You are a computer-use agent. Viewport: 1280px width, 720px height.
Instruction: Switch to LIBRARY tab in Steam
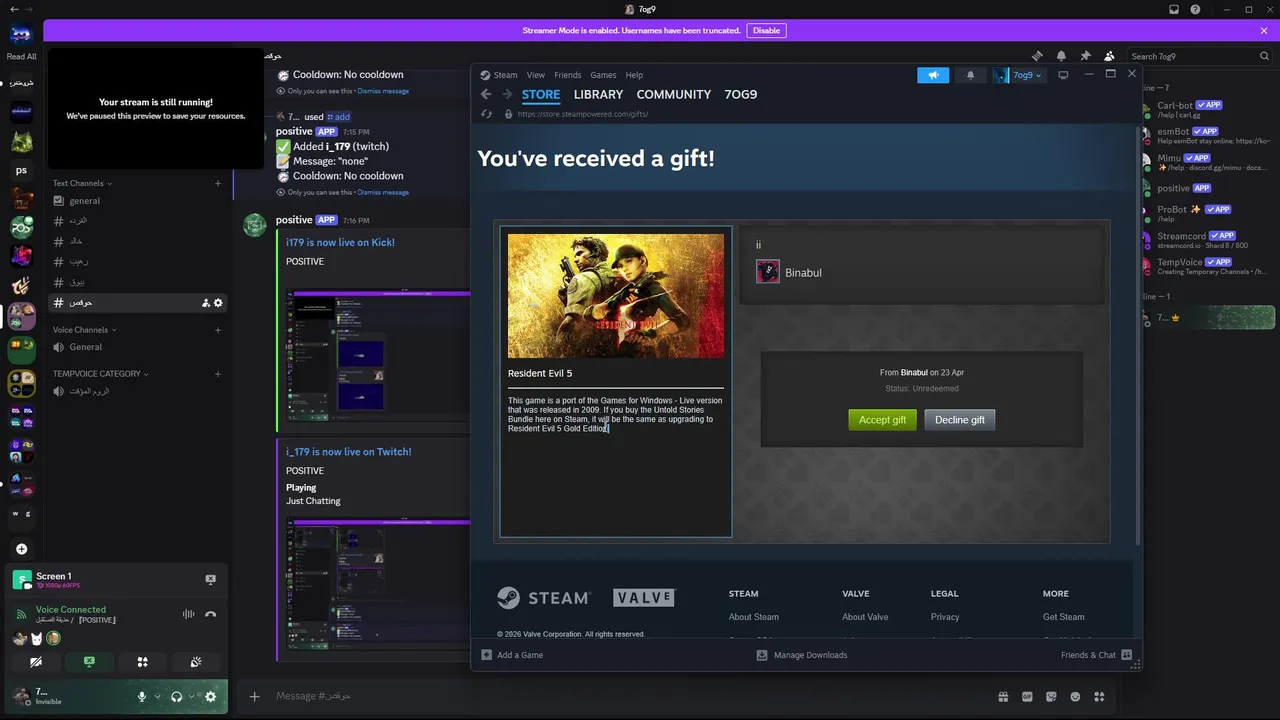[598, 94]
